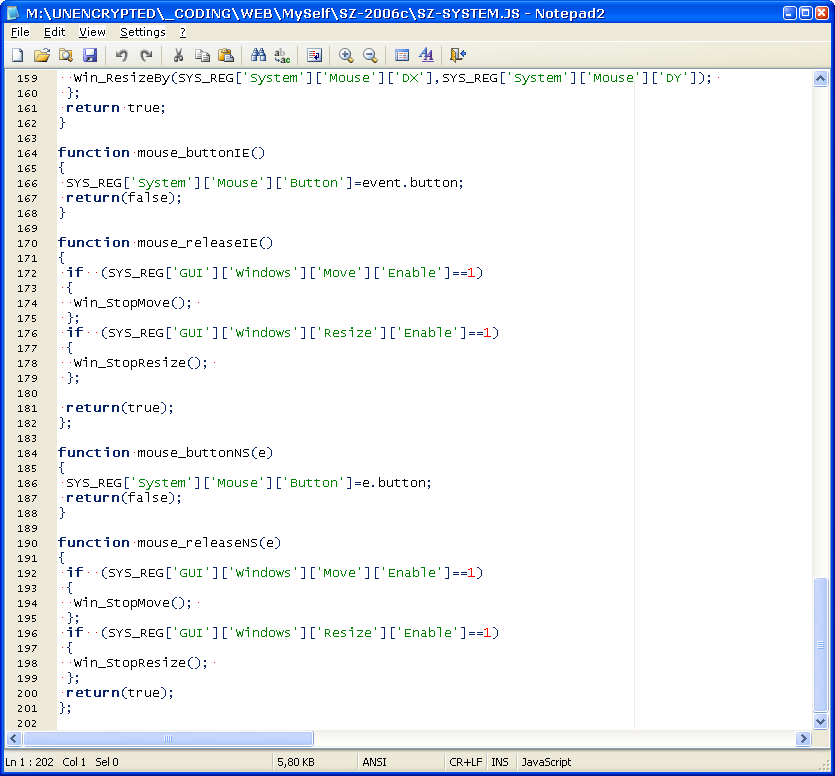
Task: Click 'Win_StopMove();' on line 194
Action: [x=133, y=603]
